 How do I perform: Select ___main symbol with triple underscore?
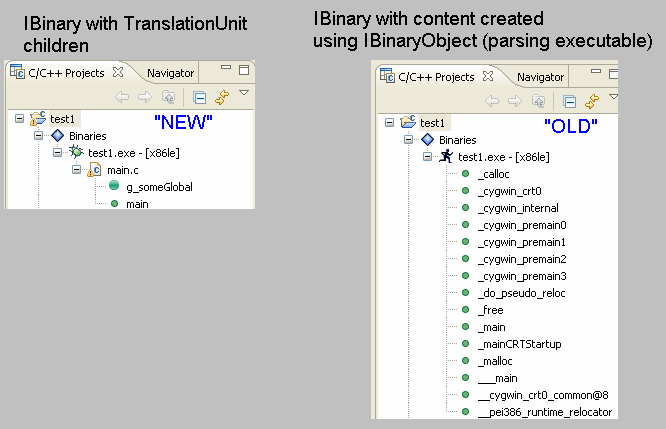tap(498, 378)
